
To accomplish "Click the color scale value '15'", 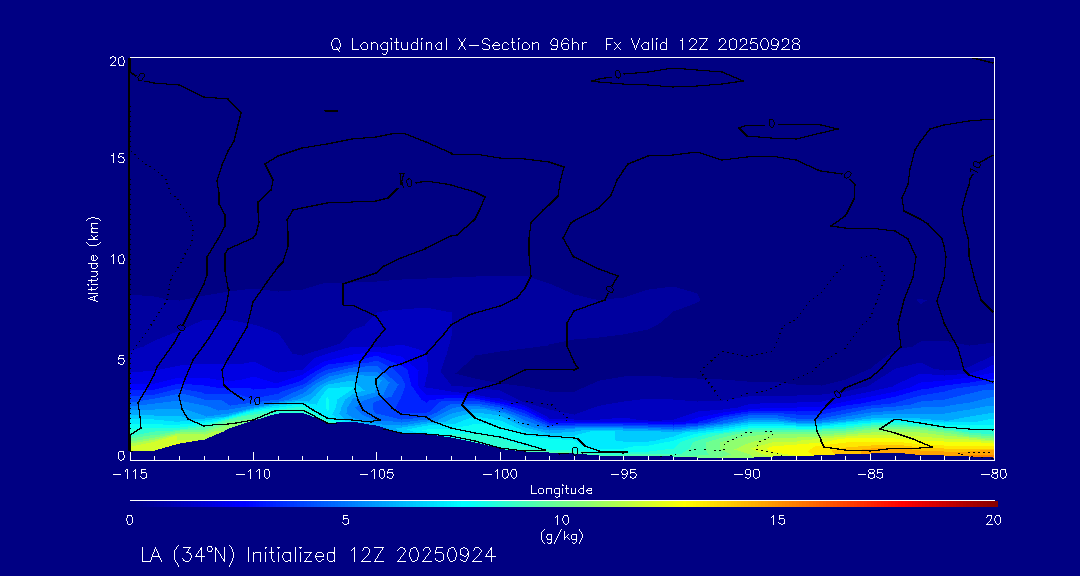I will pos(778,520).
